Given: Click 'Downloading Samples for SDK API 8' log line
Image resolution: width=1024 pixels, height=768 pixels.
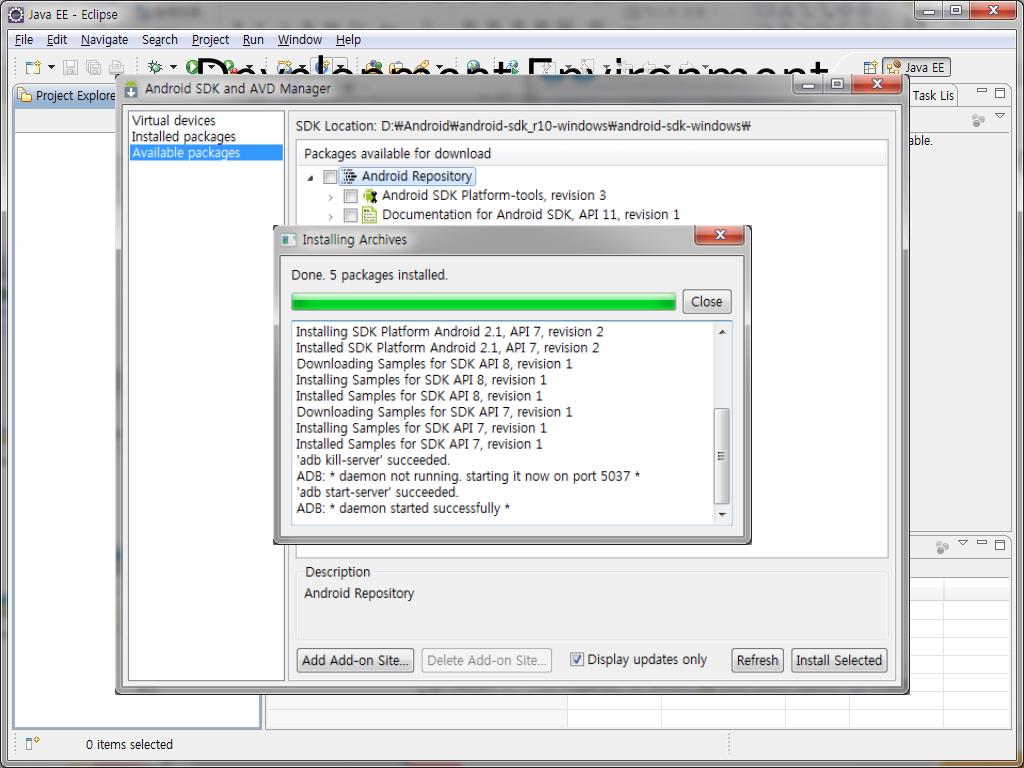Looking at the screenshot, I should click(434, 364).
